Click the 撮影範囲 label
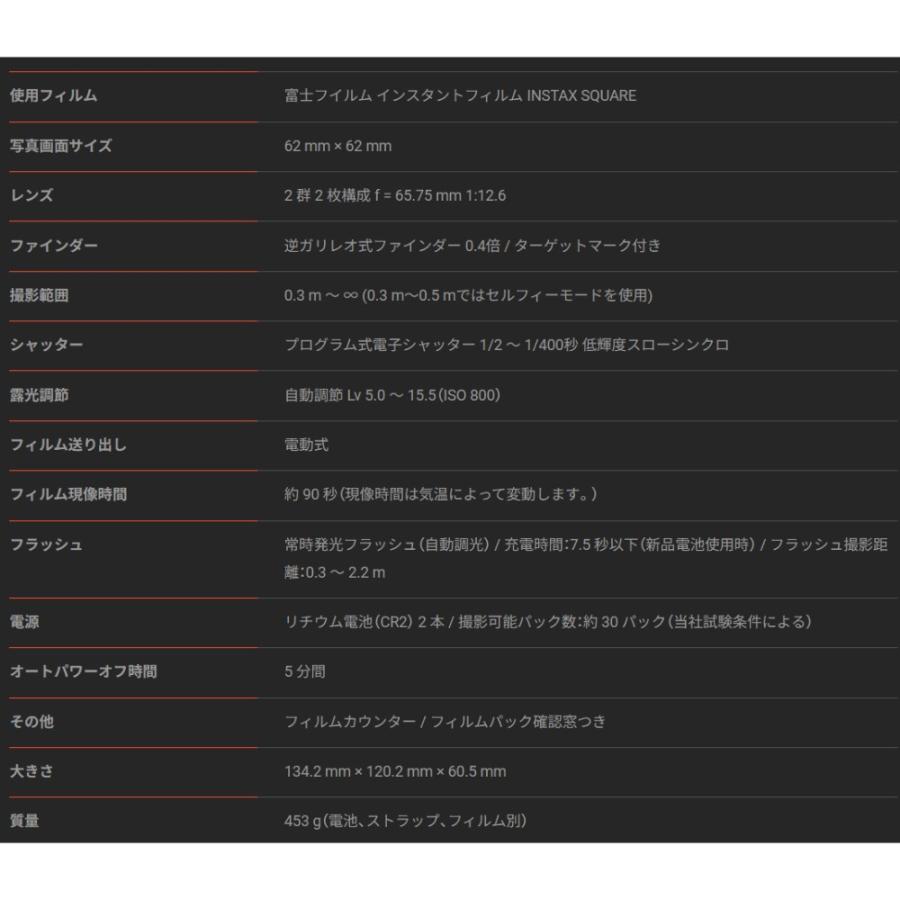Viewport: 900px width, 900px height. pyautogui.click(x=39, y=296)
